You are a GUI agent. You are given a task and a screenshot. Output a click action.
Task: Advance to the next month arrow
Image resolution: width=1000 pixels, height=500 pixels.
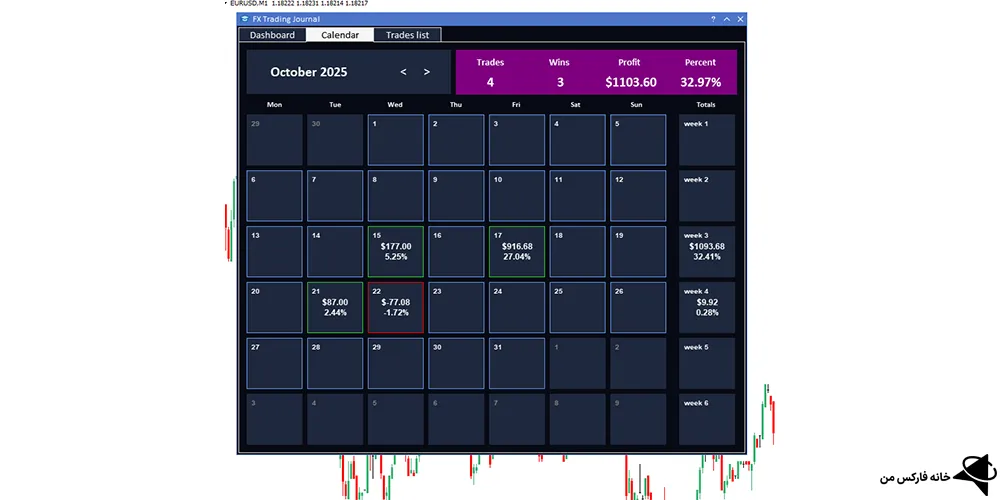coord(427,72)
